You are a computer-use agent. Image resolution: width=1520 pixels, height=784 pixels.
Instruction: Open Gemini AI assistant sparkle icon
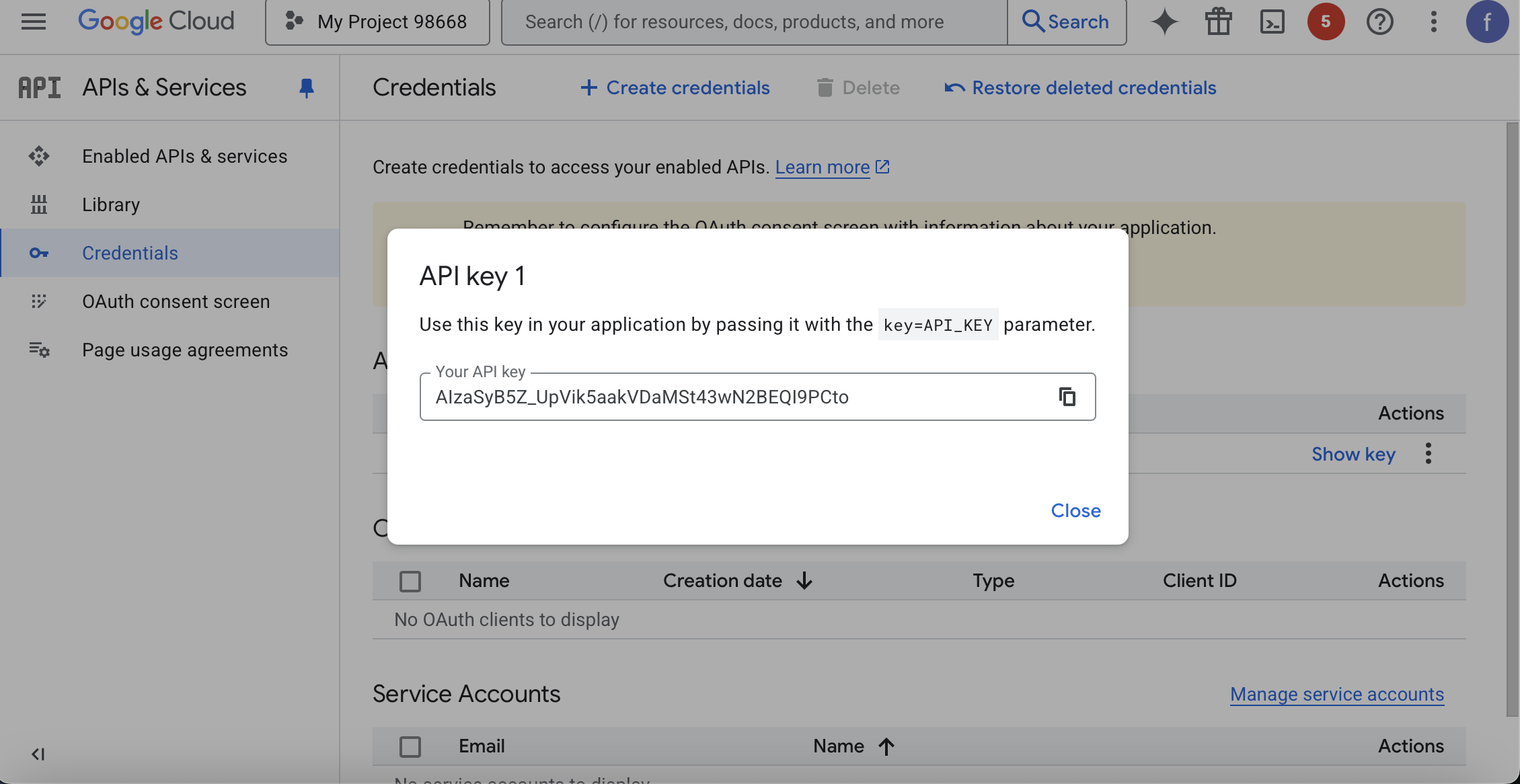(1164, 22)
